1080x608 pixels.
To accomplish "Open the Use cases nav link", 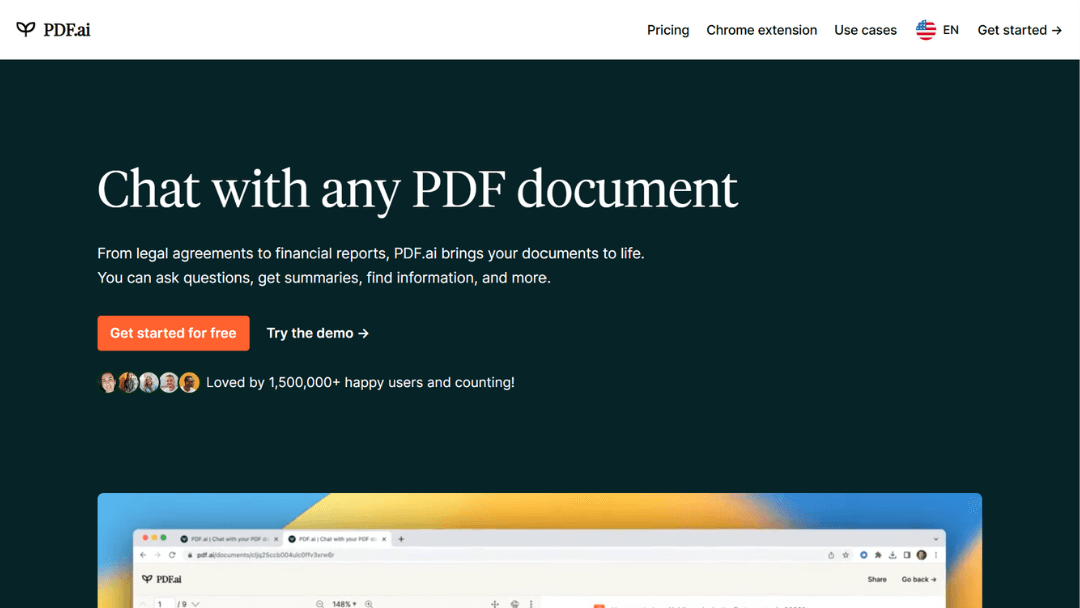I will tap(865, 30).
